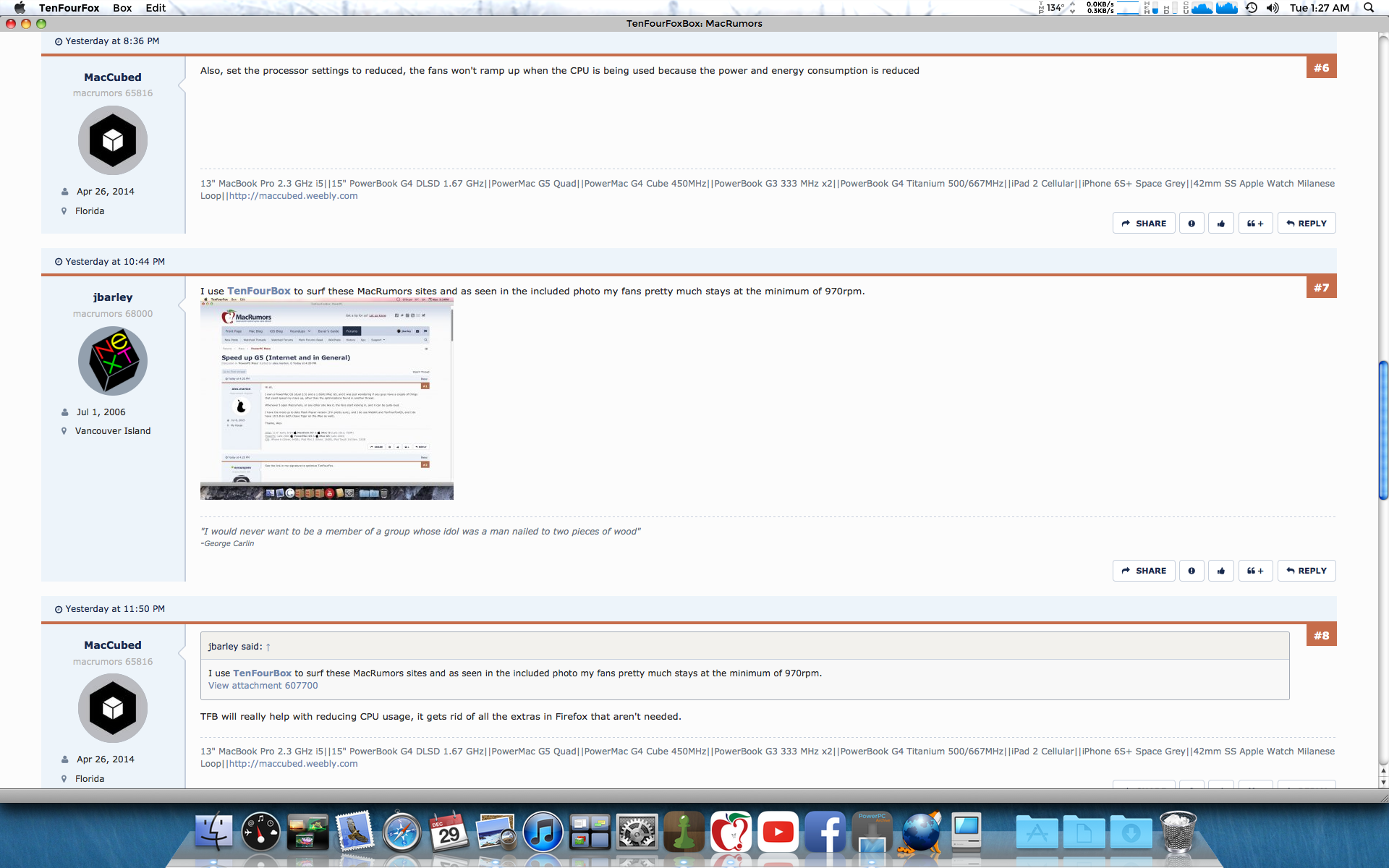
Task: Open TenFourFox application menu
Action: coord(69,8)
